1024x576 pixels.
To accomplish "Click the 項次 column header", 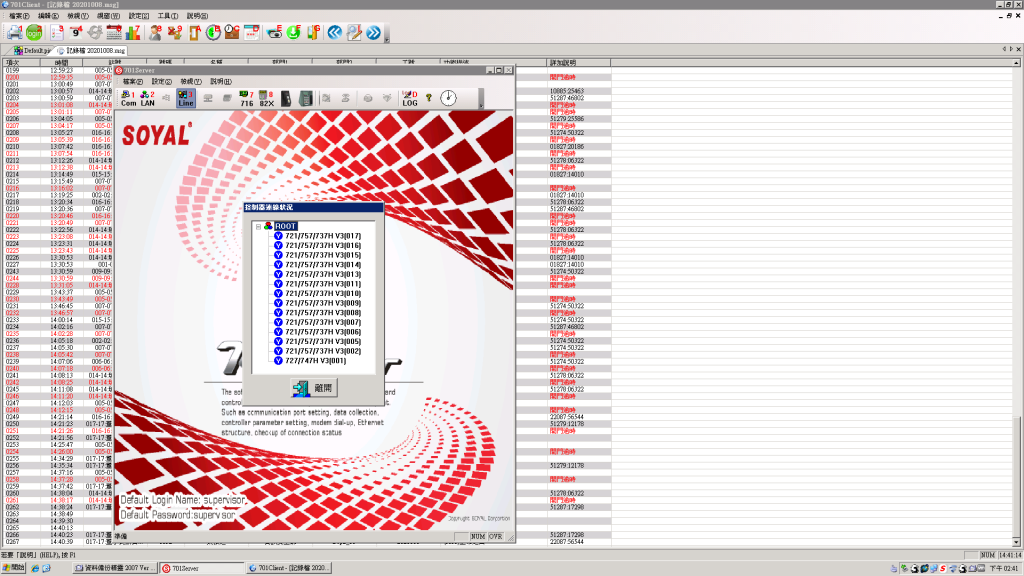I will coord(22,63).
